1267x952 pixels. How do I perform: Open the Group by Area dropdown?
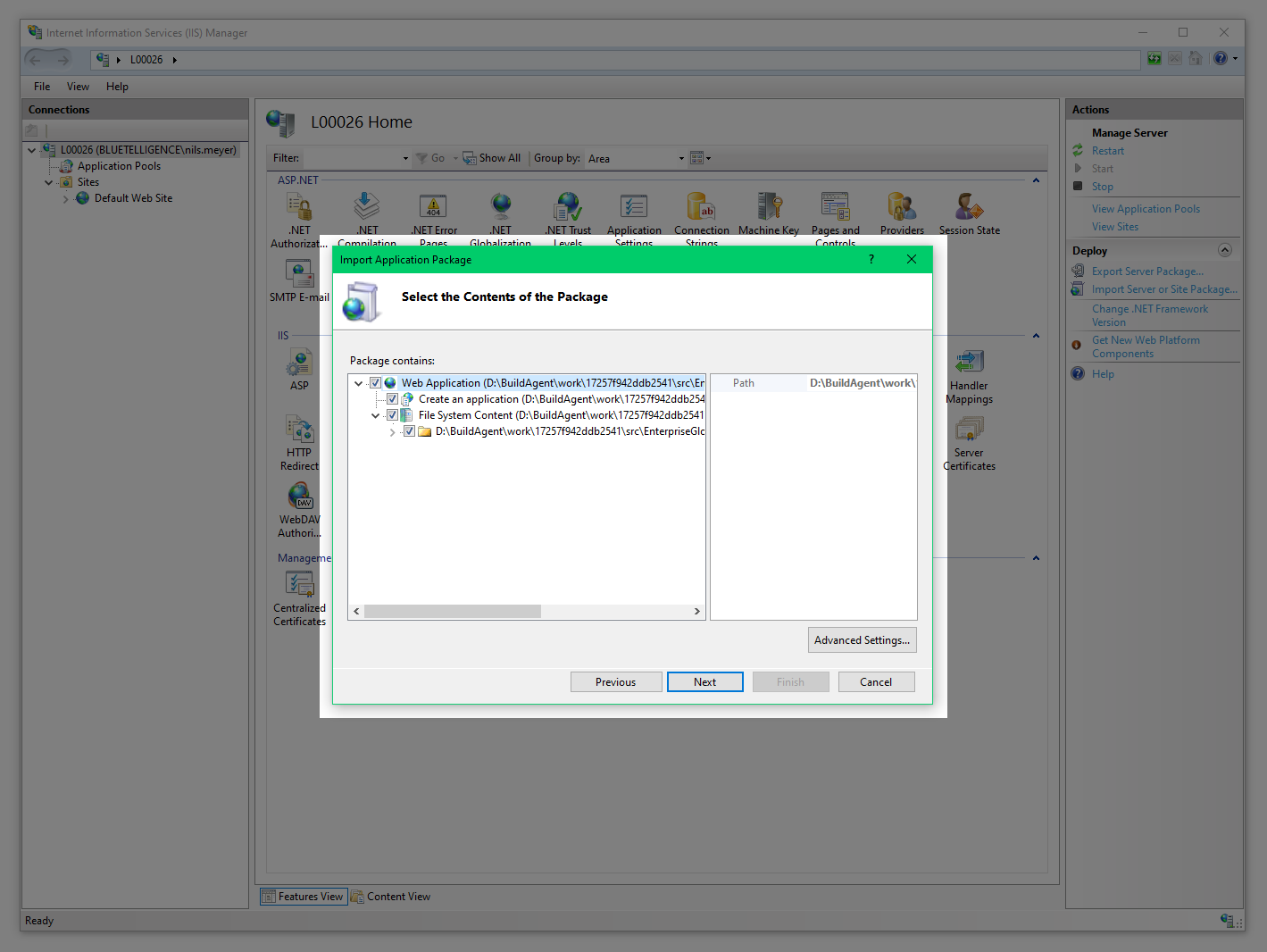[636, 159]
